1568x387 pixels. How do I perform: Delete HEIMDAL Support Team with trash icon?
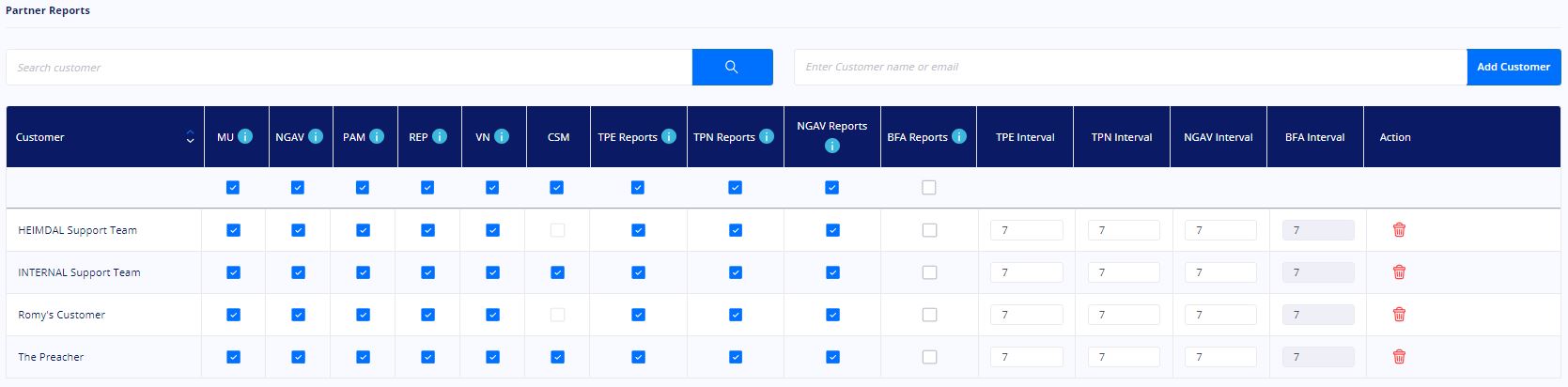point(1399,230)
